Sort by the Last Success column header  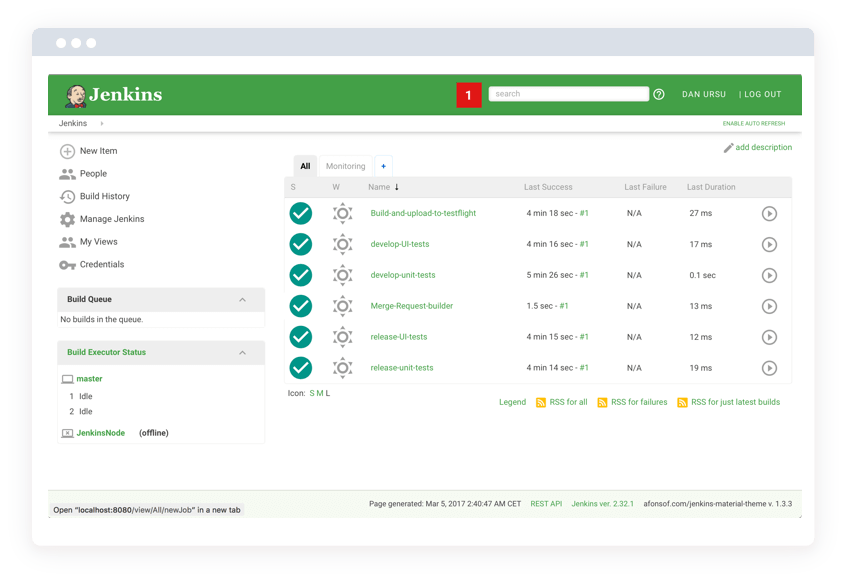point(548,187)
